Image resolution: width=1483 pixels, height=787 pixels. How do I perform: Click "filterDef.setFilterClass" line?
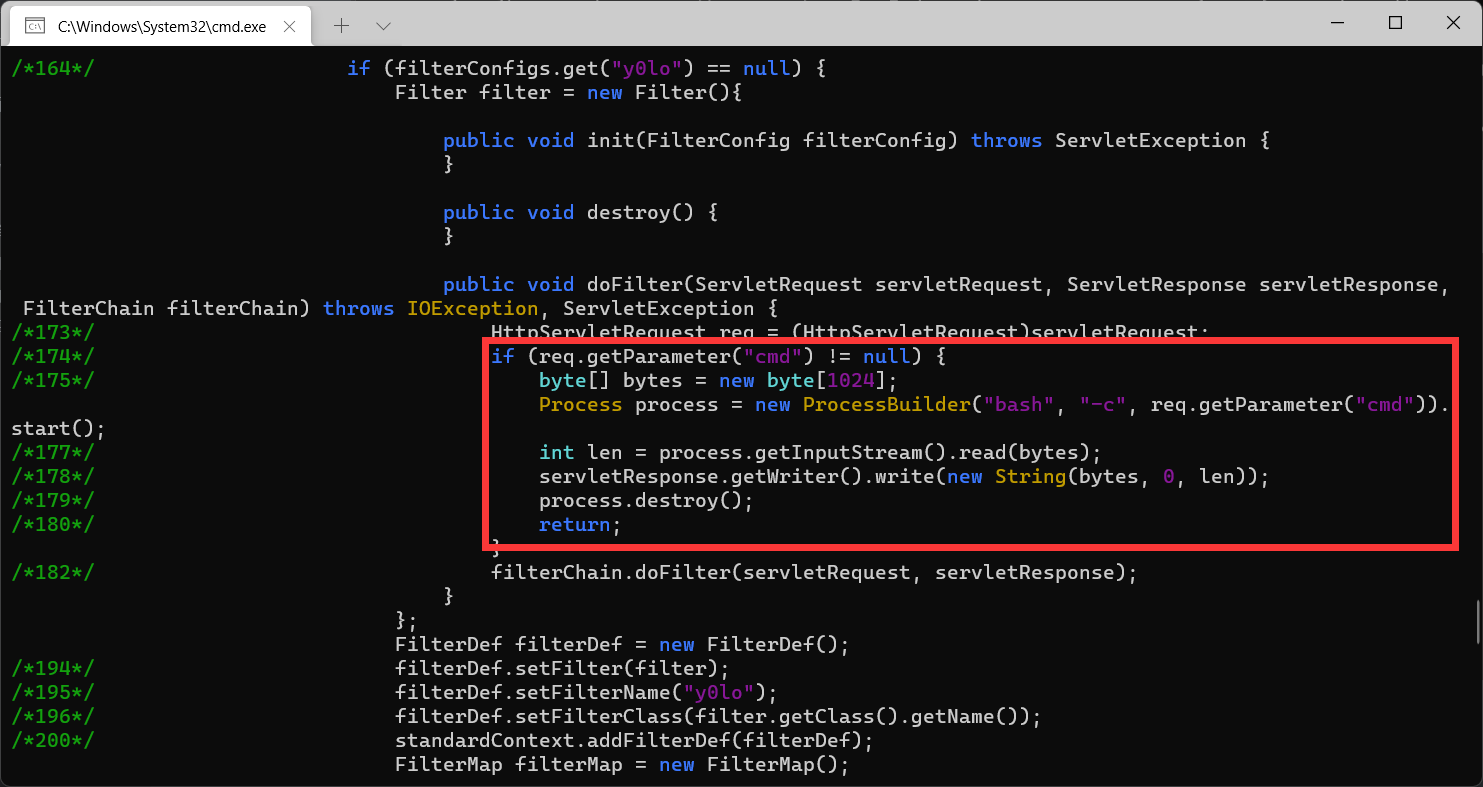718,717
